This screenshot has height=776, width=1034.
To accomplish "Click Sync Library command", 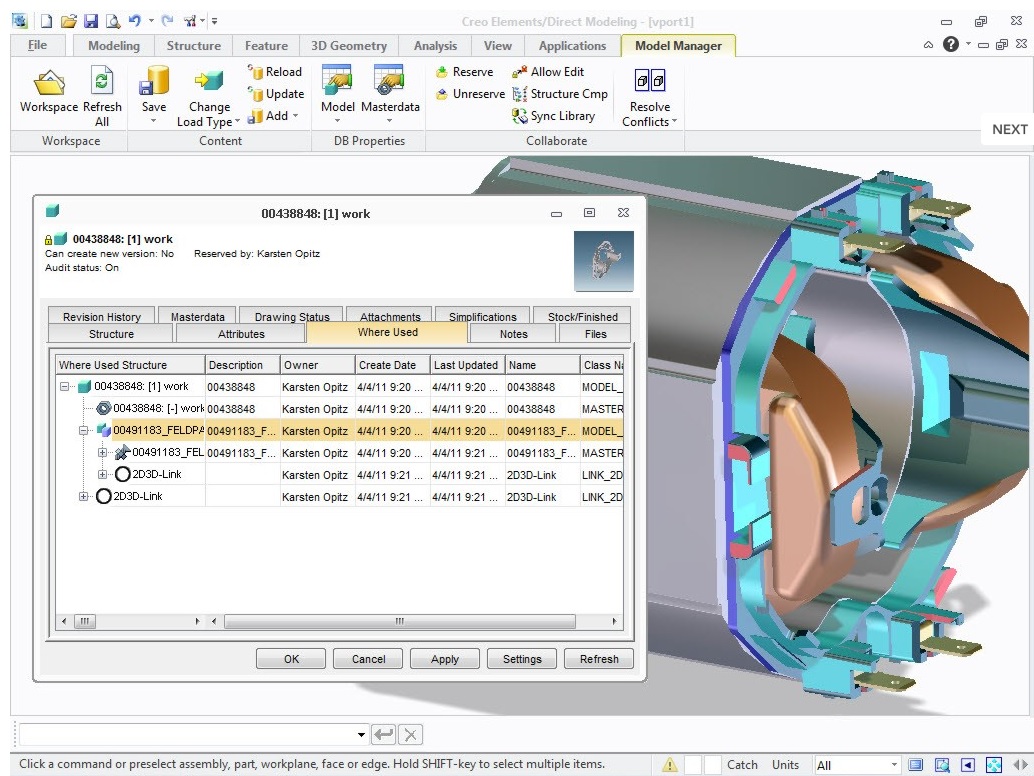I will point(553,116).
